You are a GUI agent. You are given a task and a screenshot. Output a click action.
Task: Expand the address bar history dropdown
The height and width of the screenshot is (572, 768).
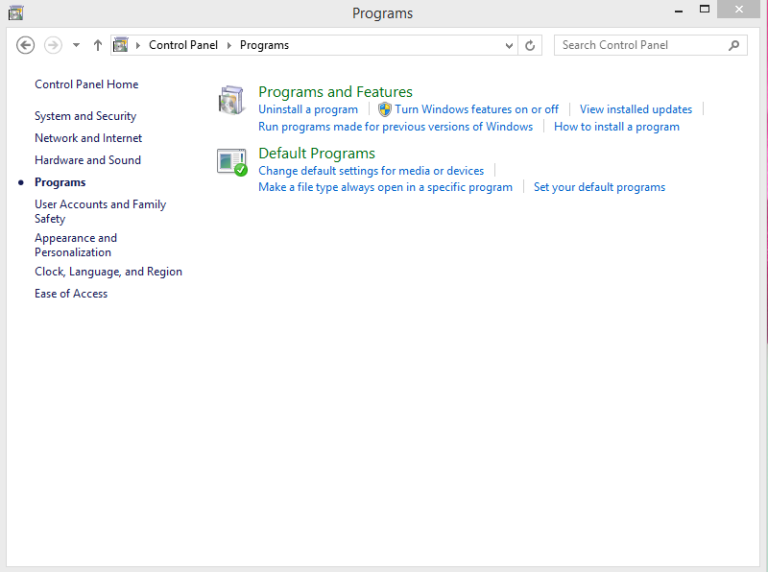pos(509,45)
